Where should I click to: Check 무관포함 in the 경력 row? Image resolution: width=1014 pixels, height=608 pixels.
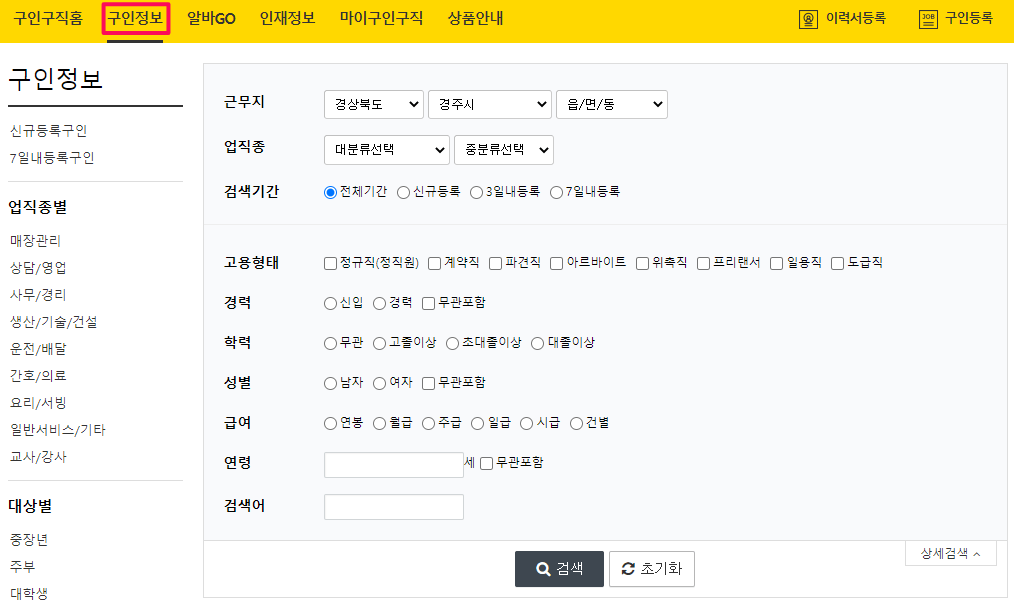428,303
